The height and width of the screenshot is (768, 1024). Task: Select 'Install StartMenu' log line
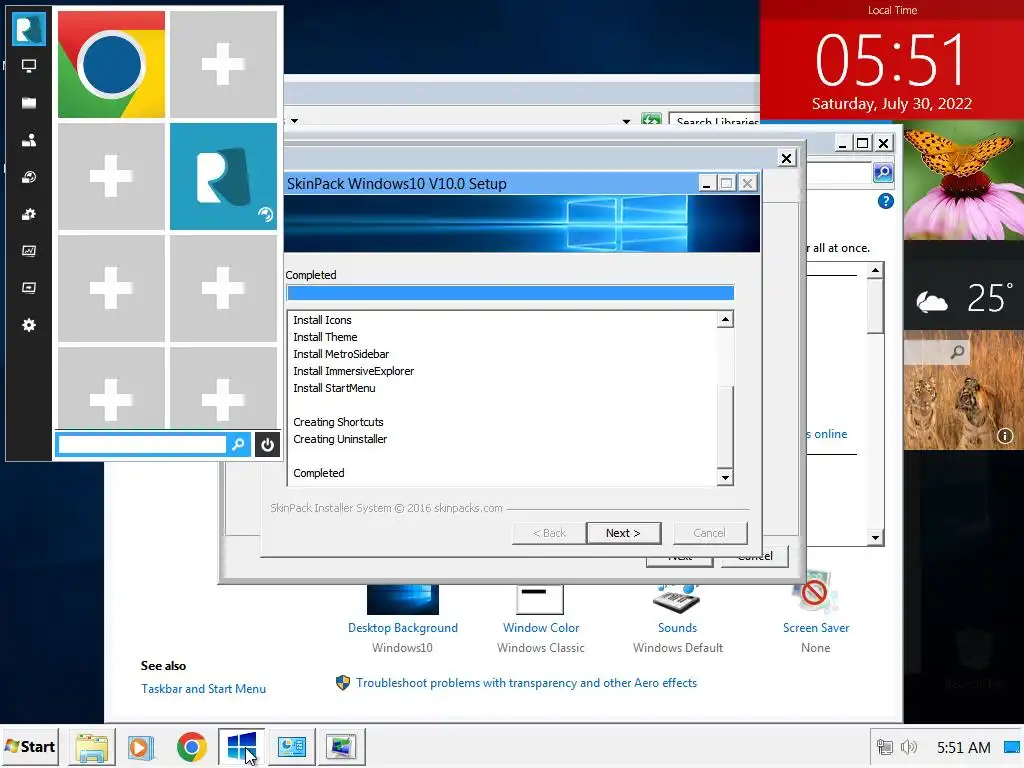tap(334, 388)
